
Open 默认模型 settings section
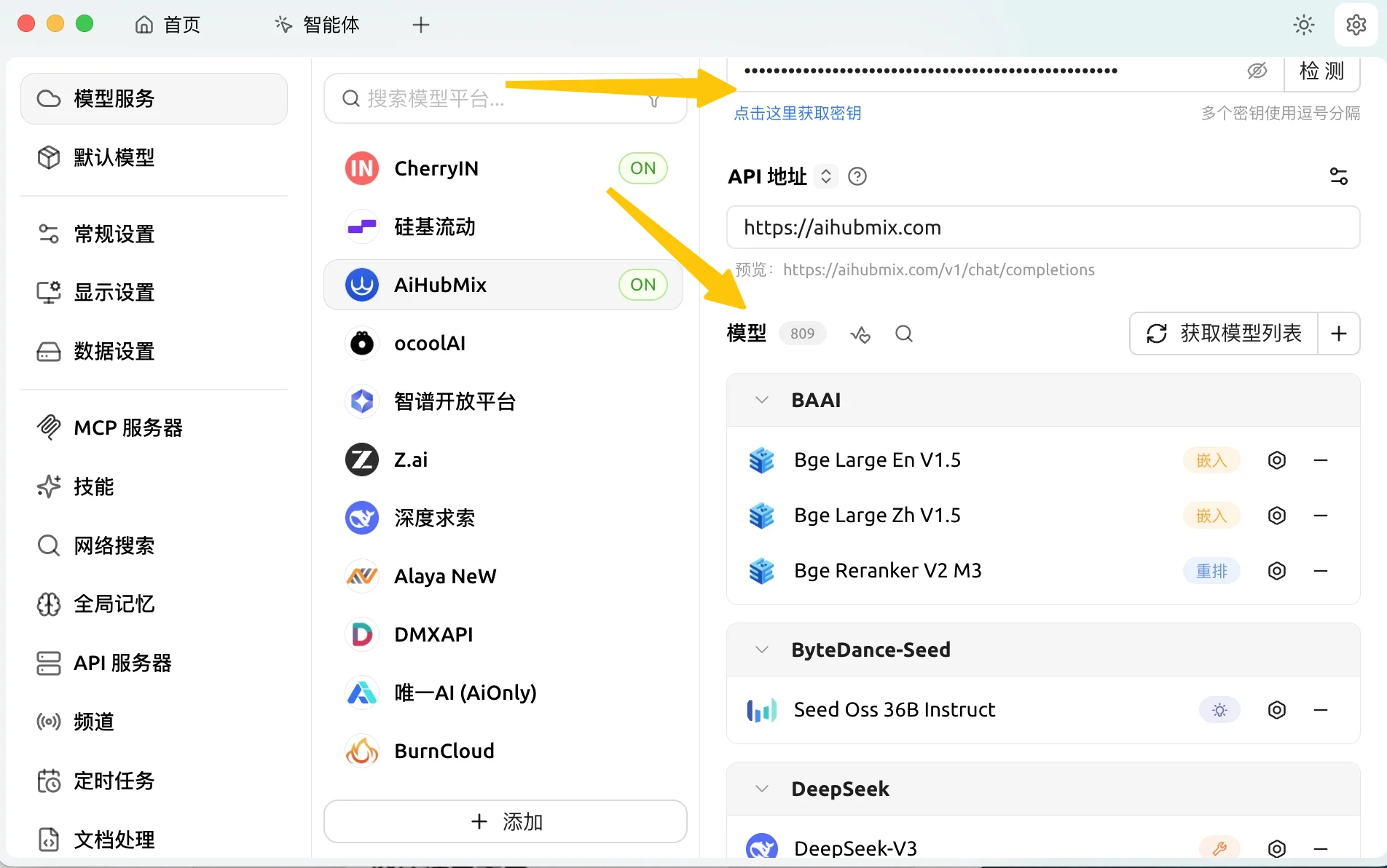pos(154,157)
